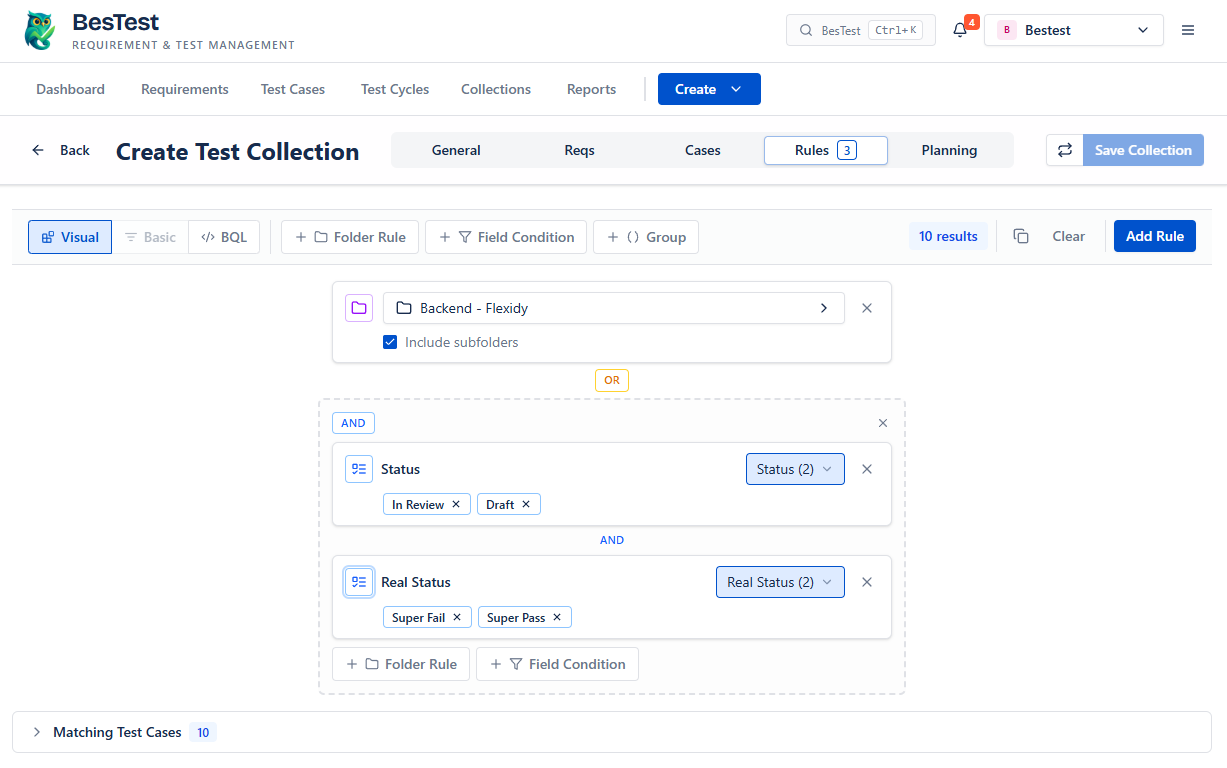Image resolution: width=1227 pixels, height=768 pixels.
Task: Open the notifications bell
Action: click(x=960, y=30)
